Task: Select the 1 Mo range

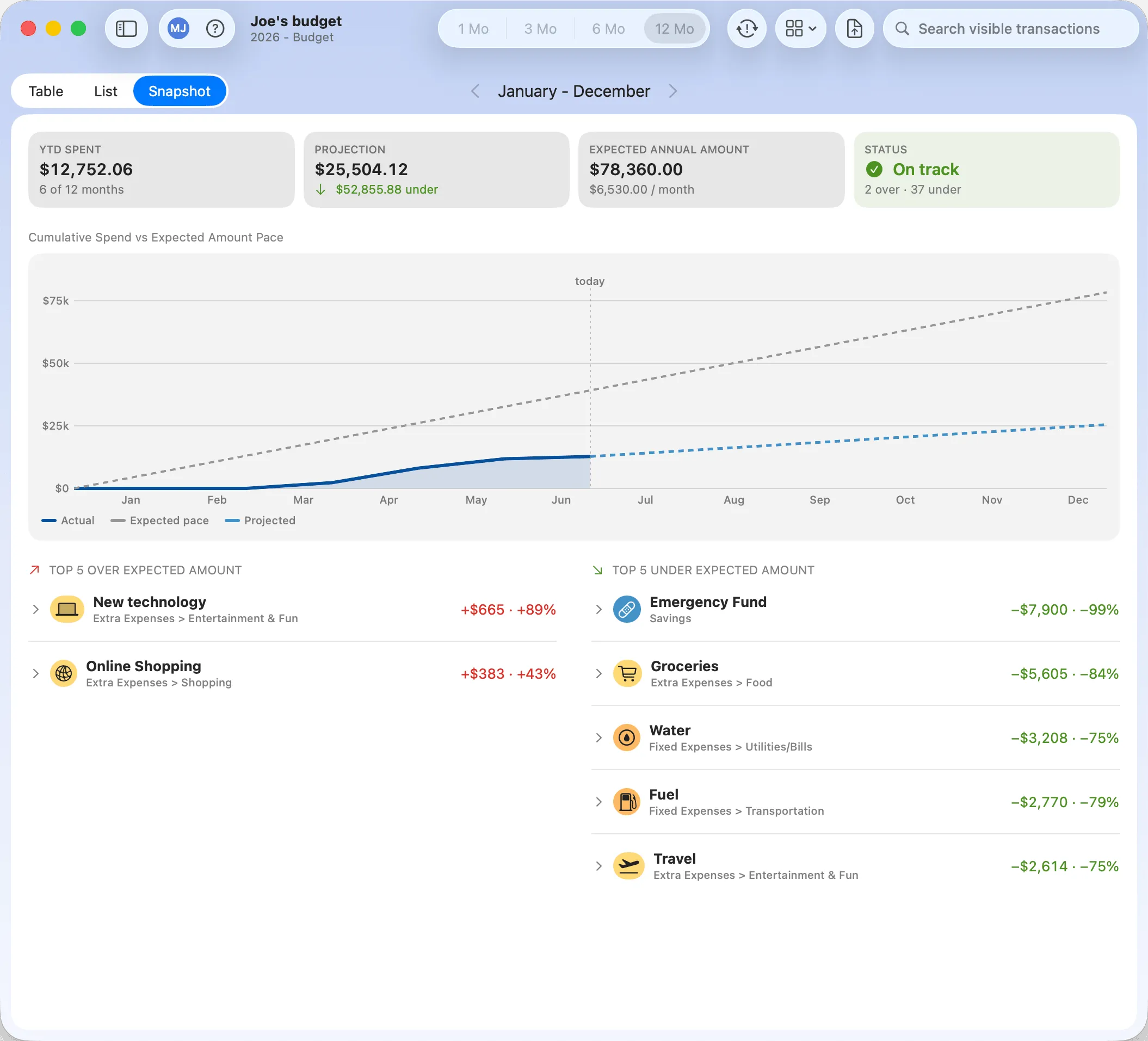Action: 473,28
